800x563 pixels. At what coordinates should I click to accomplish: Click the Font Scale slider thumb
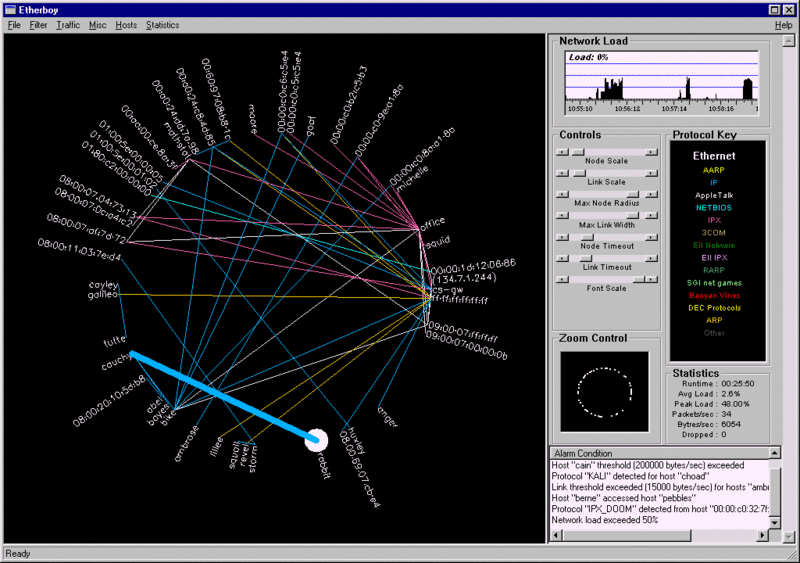pyautogui.click(x=639, y=280)
